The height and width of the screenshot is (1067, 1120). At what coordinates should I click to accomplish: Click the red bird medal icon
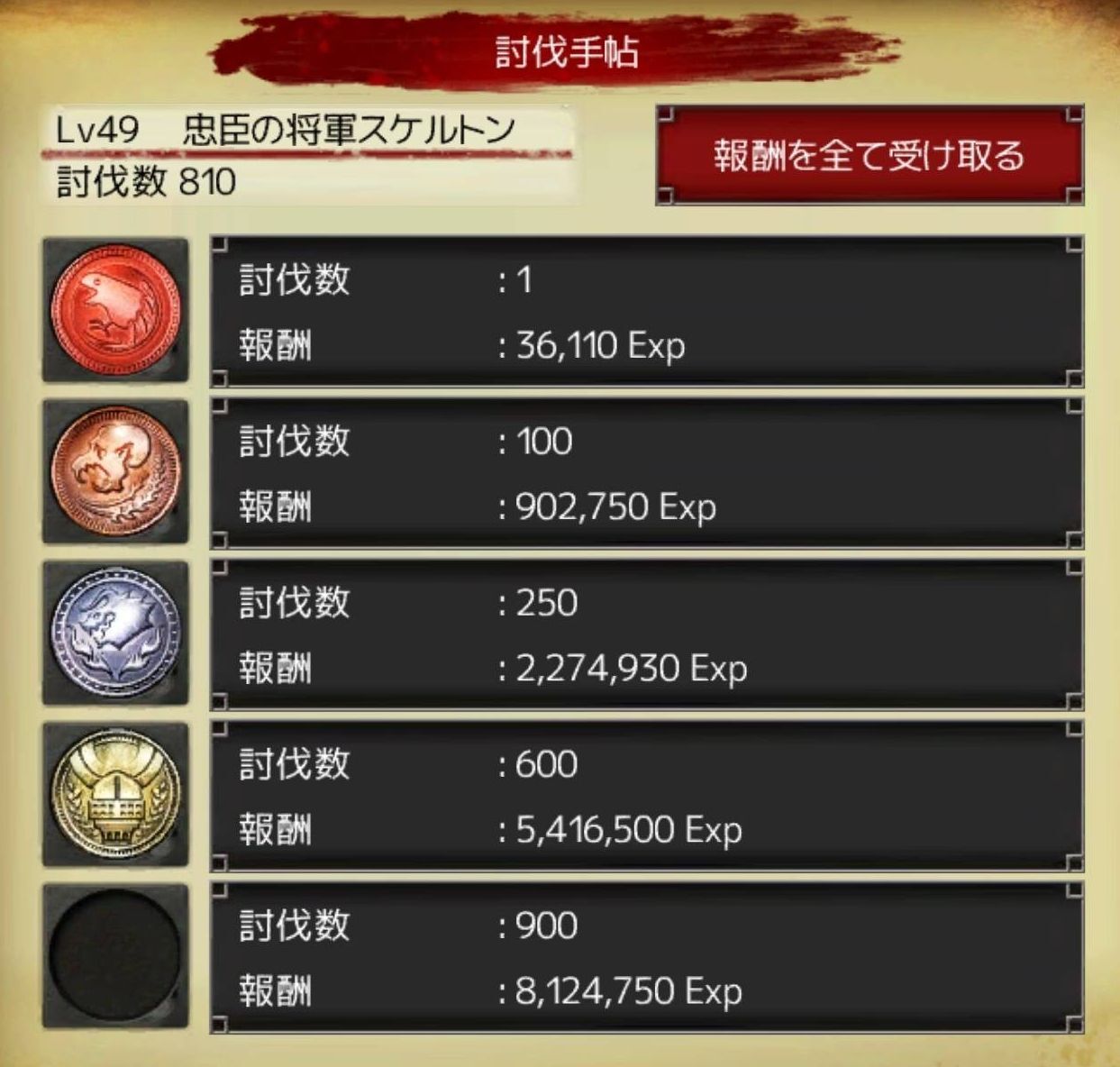click(115, 310)
